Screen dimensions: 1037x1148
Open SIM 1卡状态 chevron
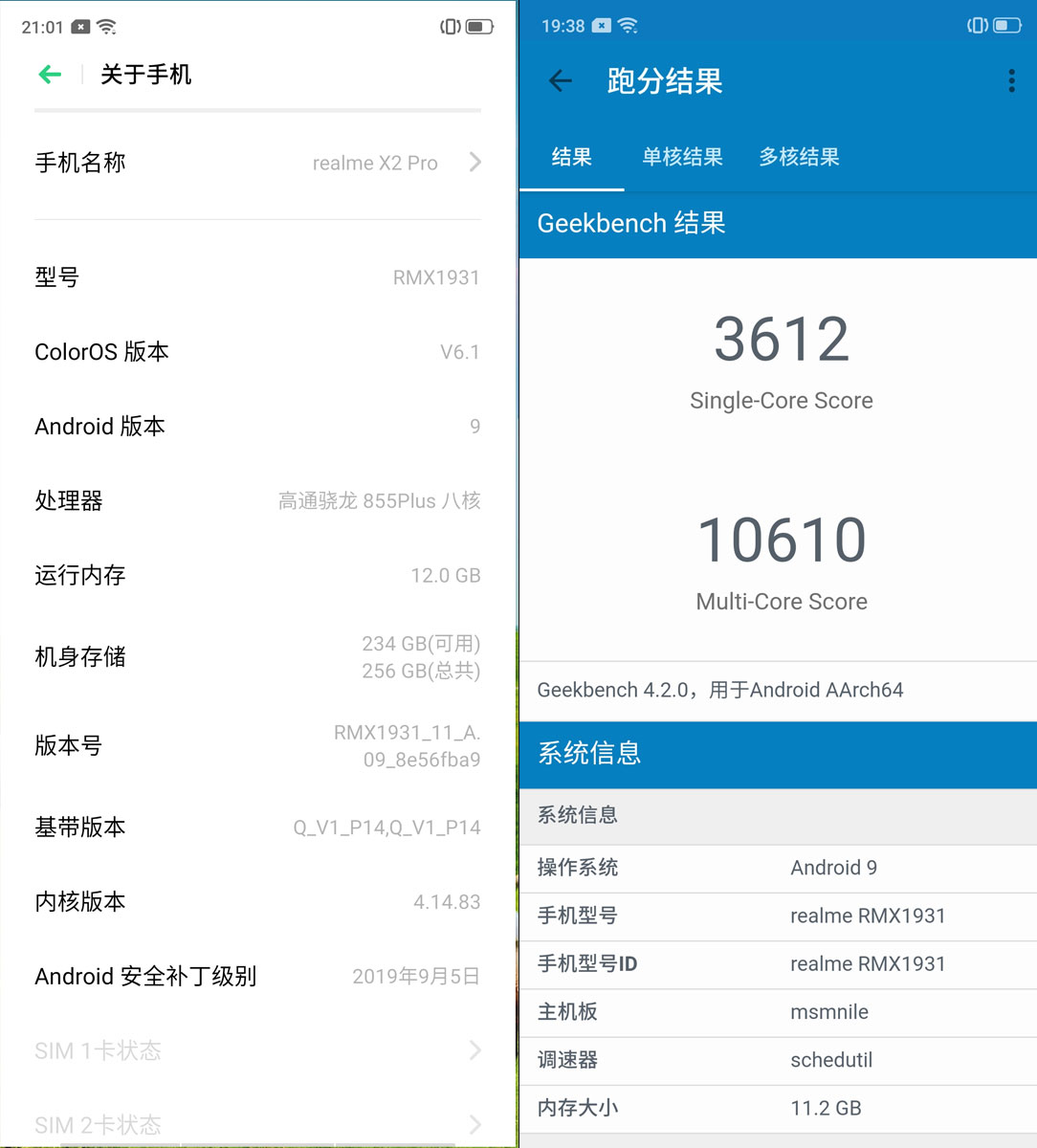(475, 1050)
